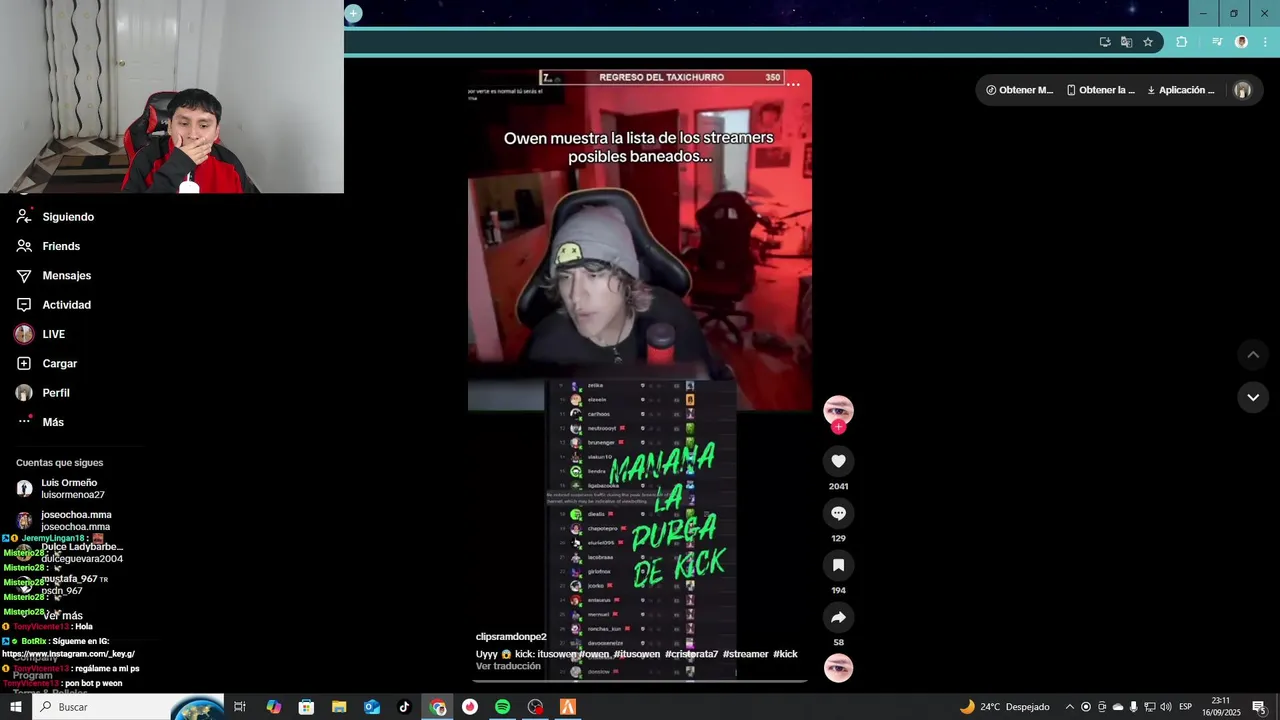Save video with bookmark icon
The height and width of the screenshot is (720, 1280).
coord(838,565)
